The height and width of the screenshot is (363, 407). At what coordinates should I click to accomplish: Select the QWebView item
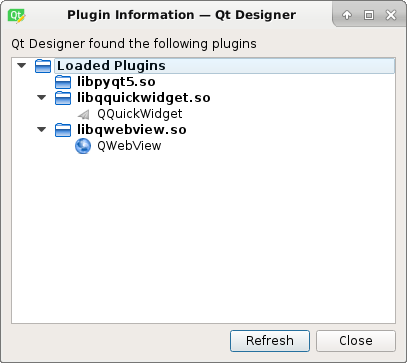(x=129, y=146)
